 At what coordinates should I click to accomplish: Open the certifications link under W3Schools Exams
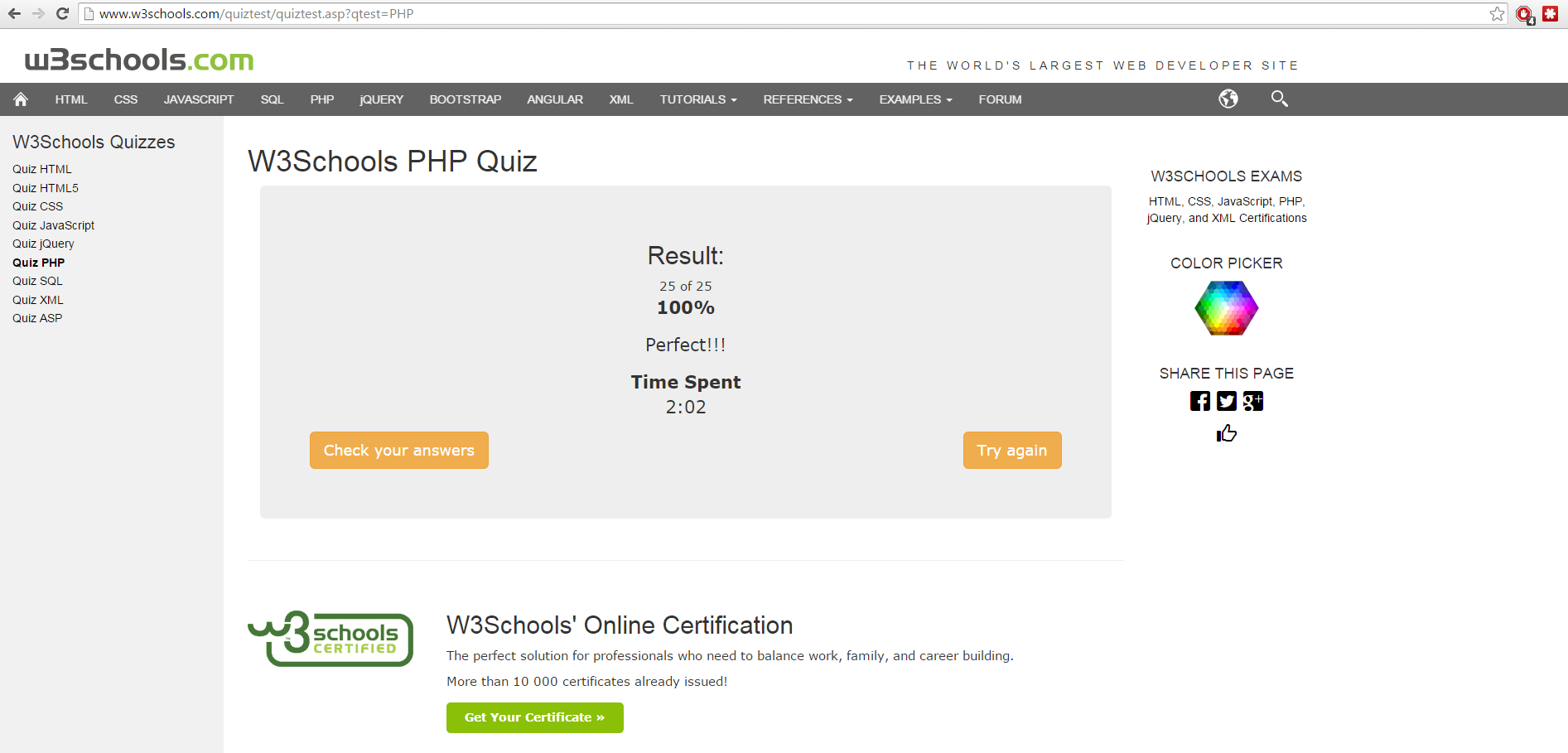(x=1227, y=210)
